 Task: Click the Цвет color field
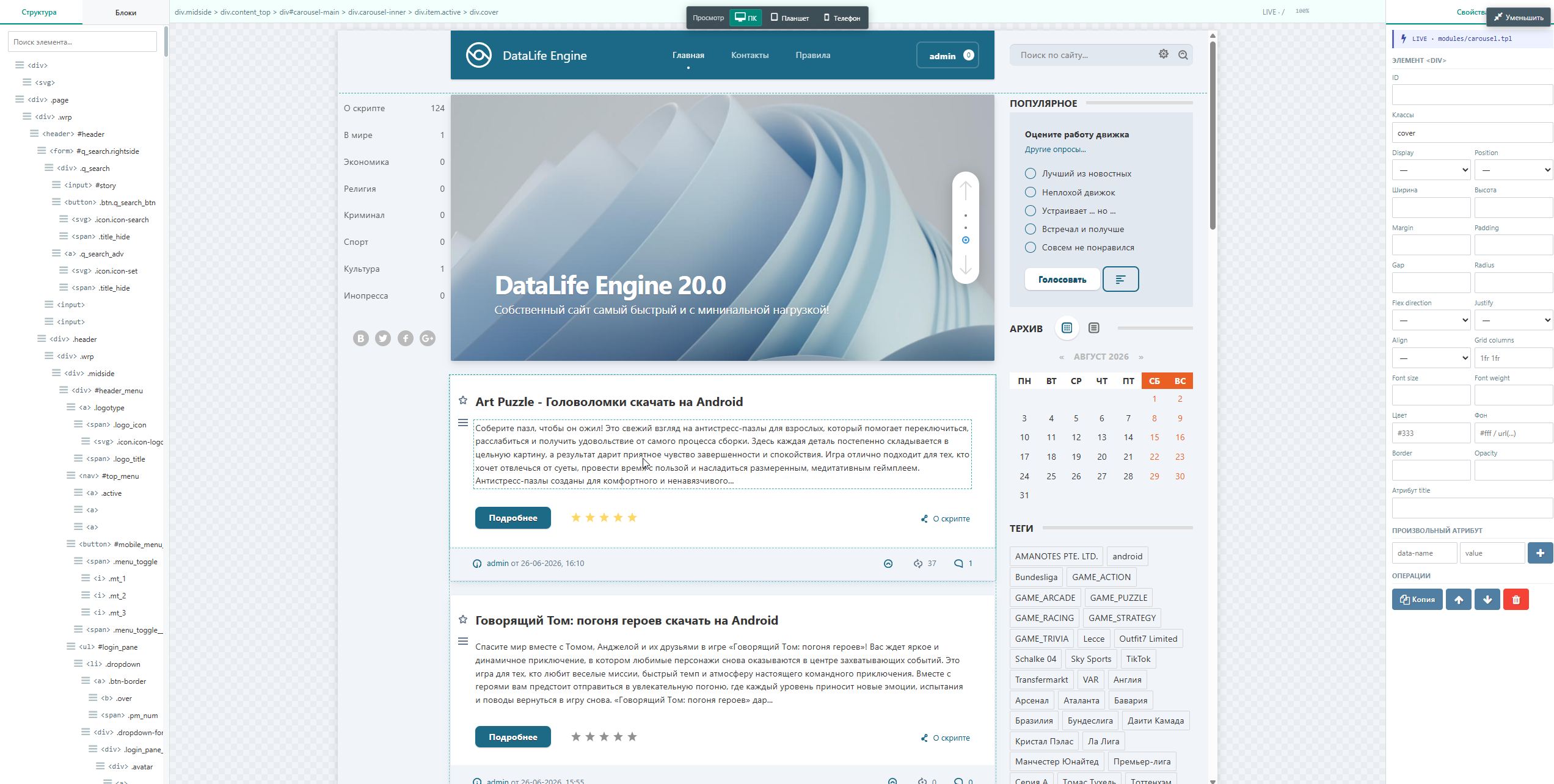coord(1431,433)
